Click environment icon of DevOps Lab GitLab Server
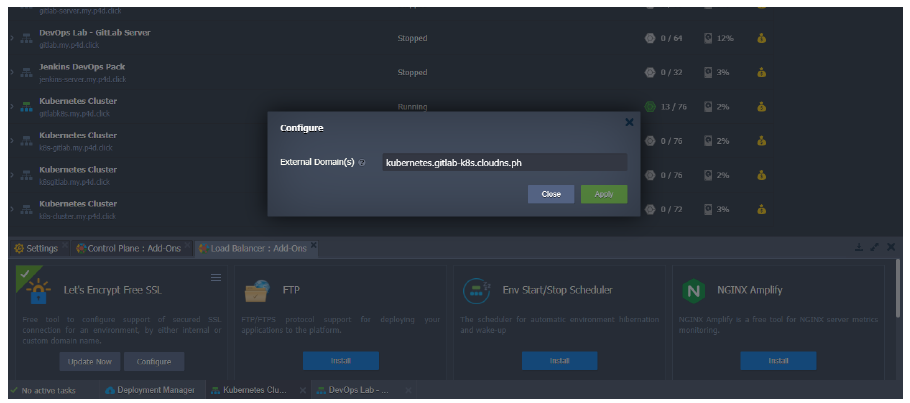 [x=26, y=39]
